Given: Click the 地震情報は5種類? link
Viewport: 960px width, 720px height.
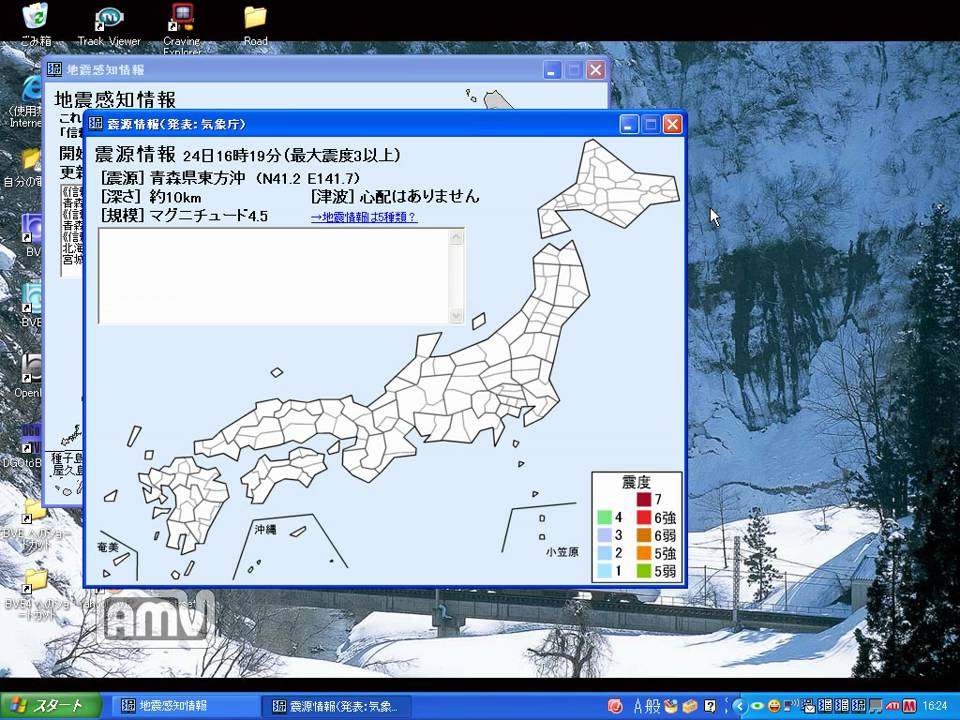Looking at the screenshot, I should click(x=364, y=216).
